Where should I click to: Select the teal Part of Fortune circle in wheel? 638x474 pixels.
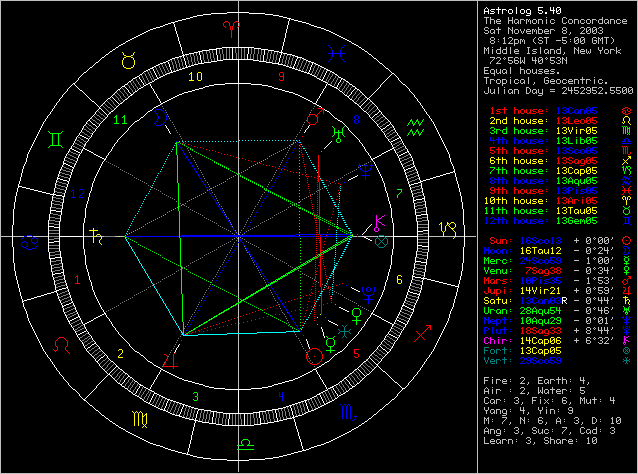coord(381,242)
